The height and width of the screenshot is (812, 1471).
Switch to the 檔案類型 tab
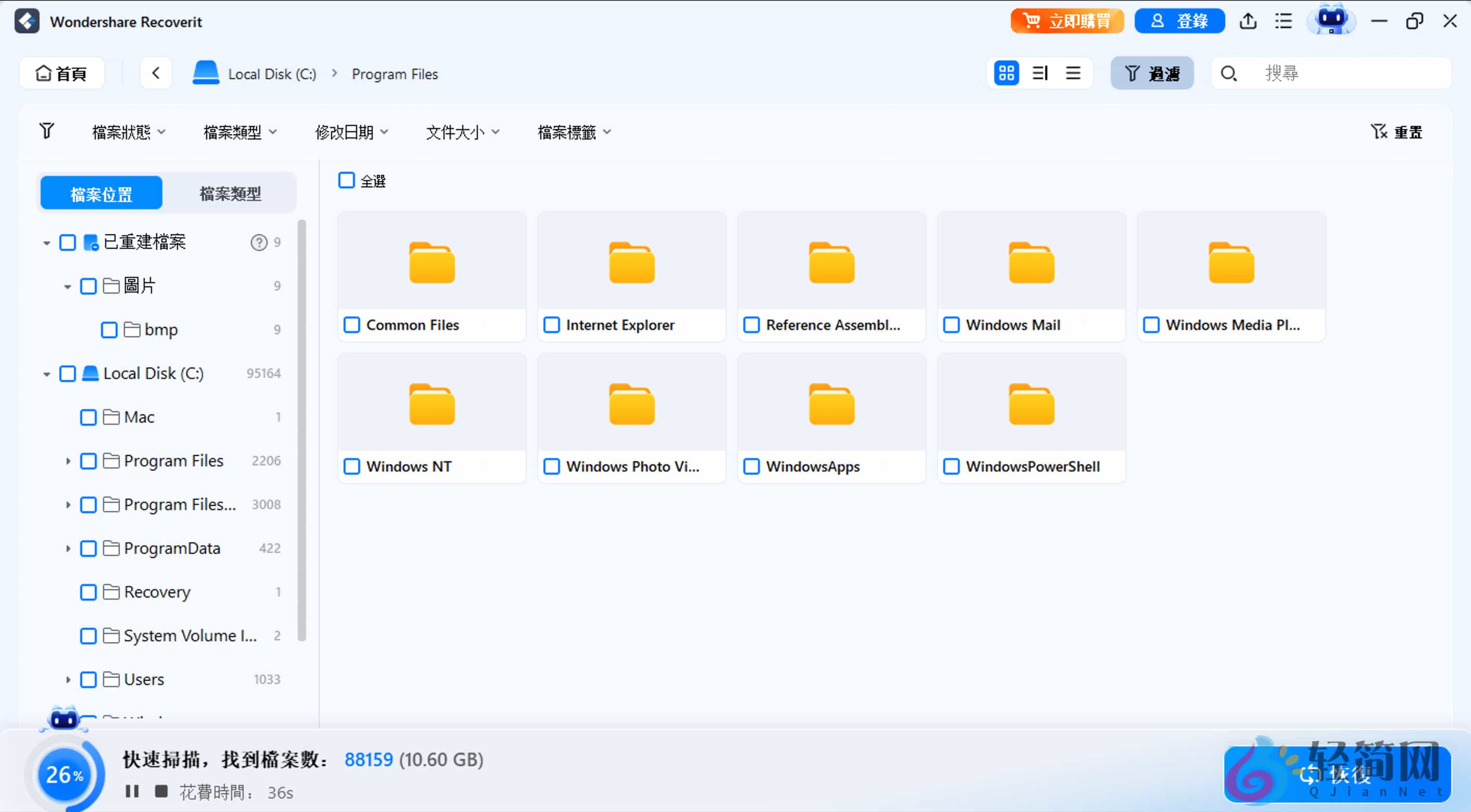[x=230, y=193]
